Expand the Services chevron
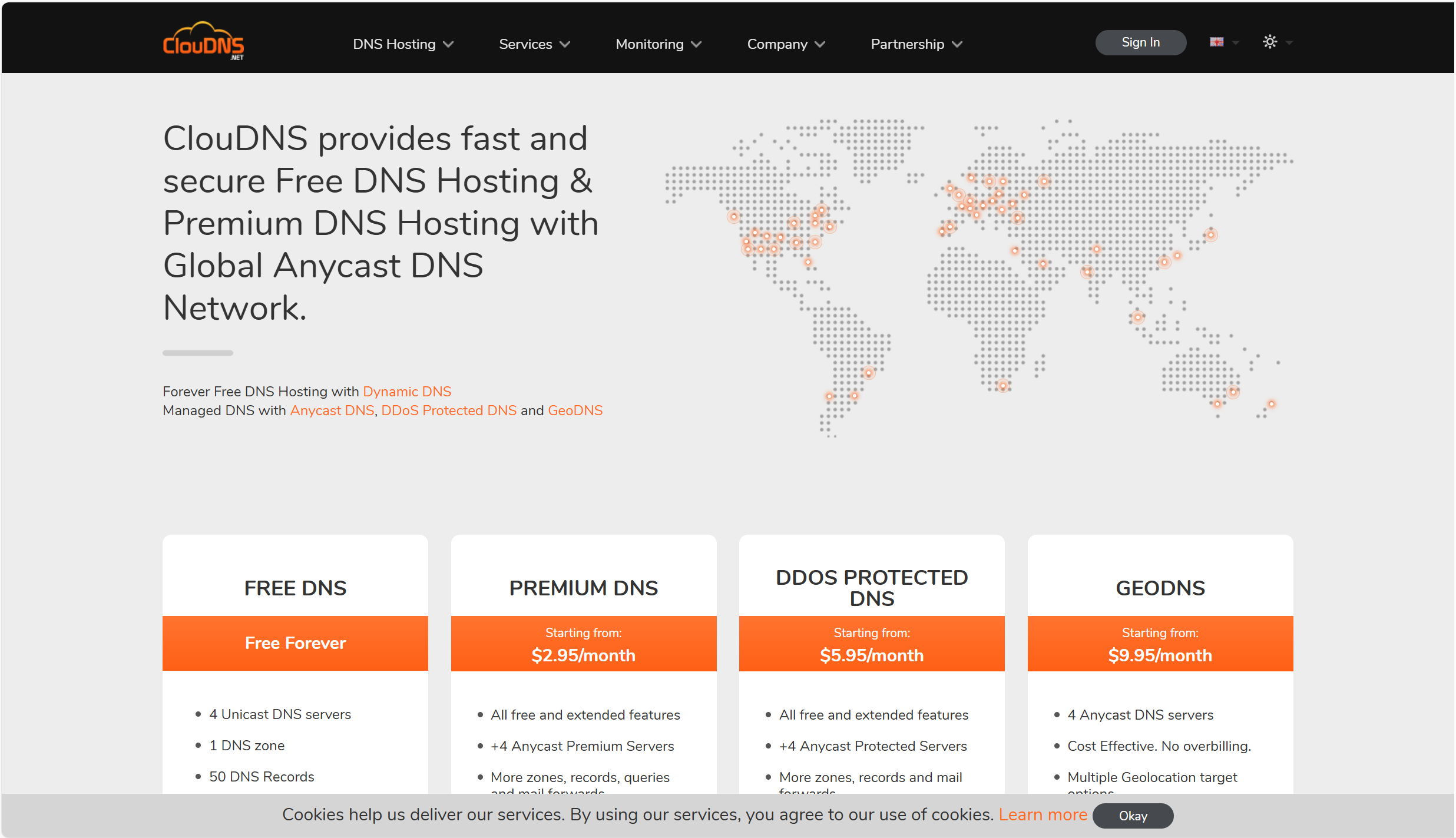1456x838 pixels. (565, 44)
